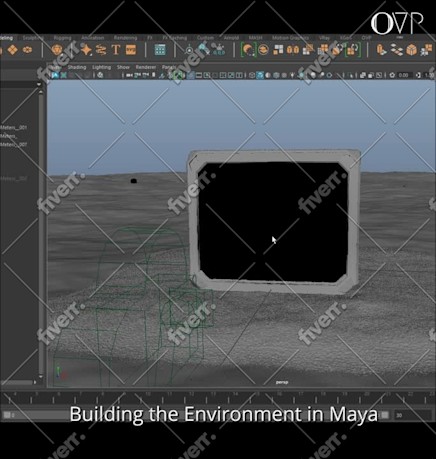The height and width of the screenshot is (459, 436).
Task: Open the FX Caching shelf tab
Action: [175, 38]
